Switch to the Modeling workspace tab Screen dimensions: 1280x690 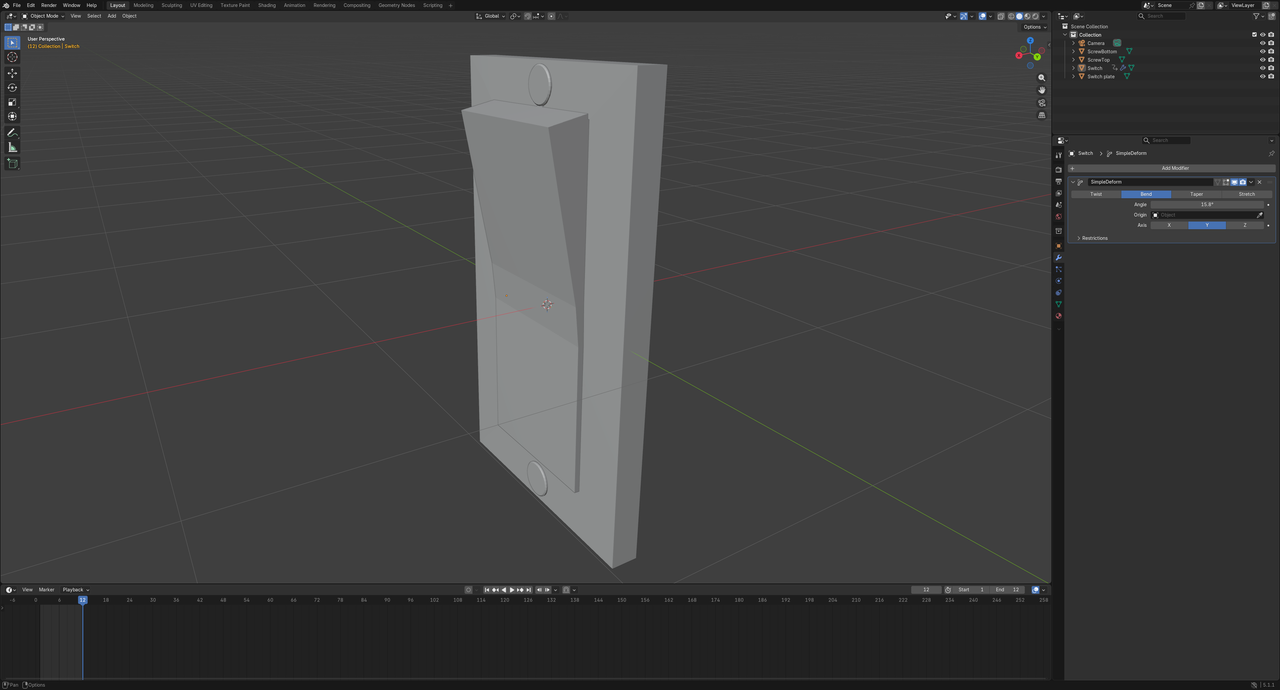(x=143, y=5)
